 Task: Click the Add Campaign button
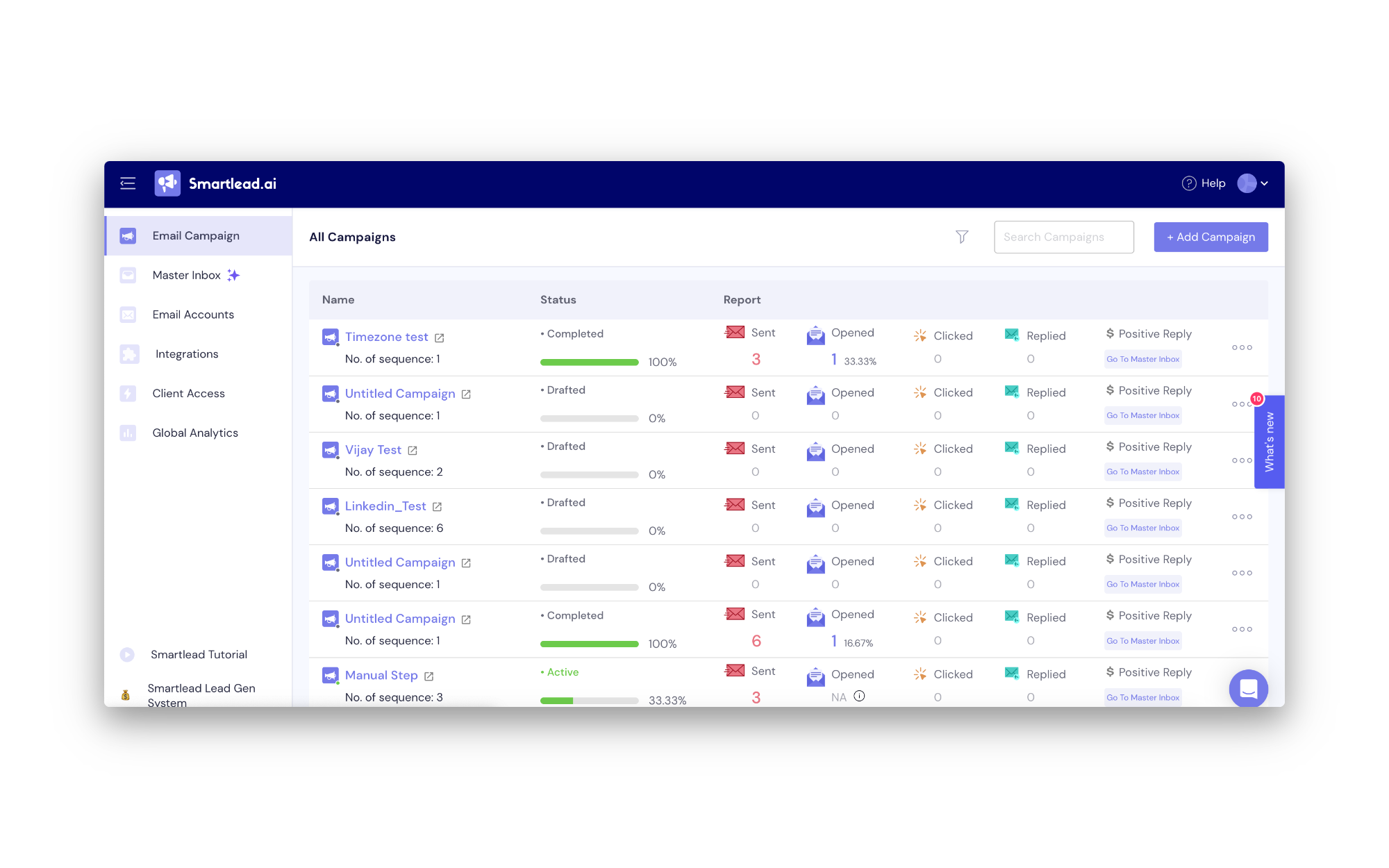1211,237
